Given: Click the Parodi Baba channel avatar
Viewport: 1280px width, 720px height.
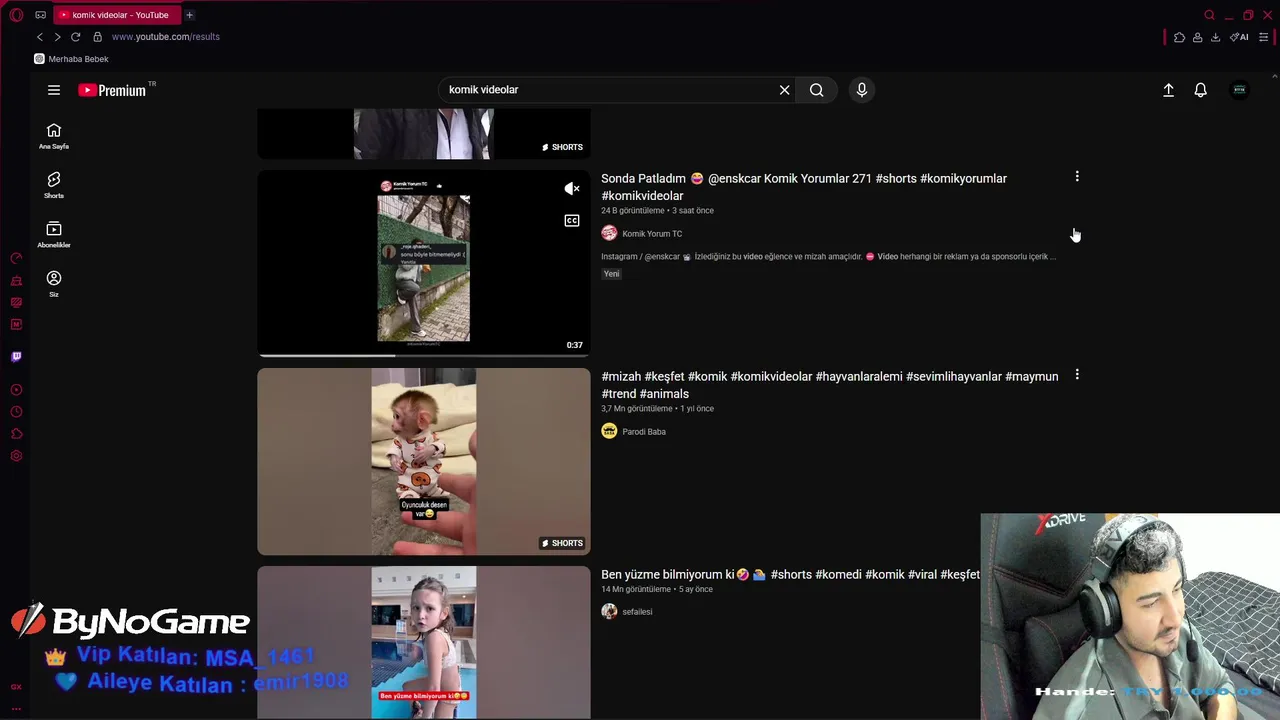Looking at the screenshot, I should 609,431.
